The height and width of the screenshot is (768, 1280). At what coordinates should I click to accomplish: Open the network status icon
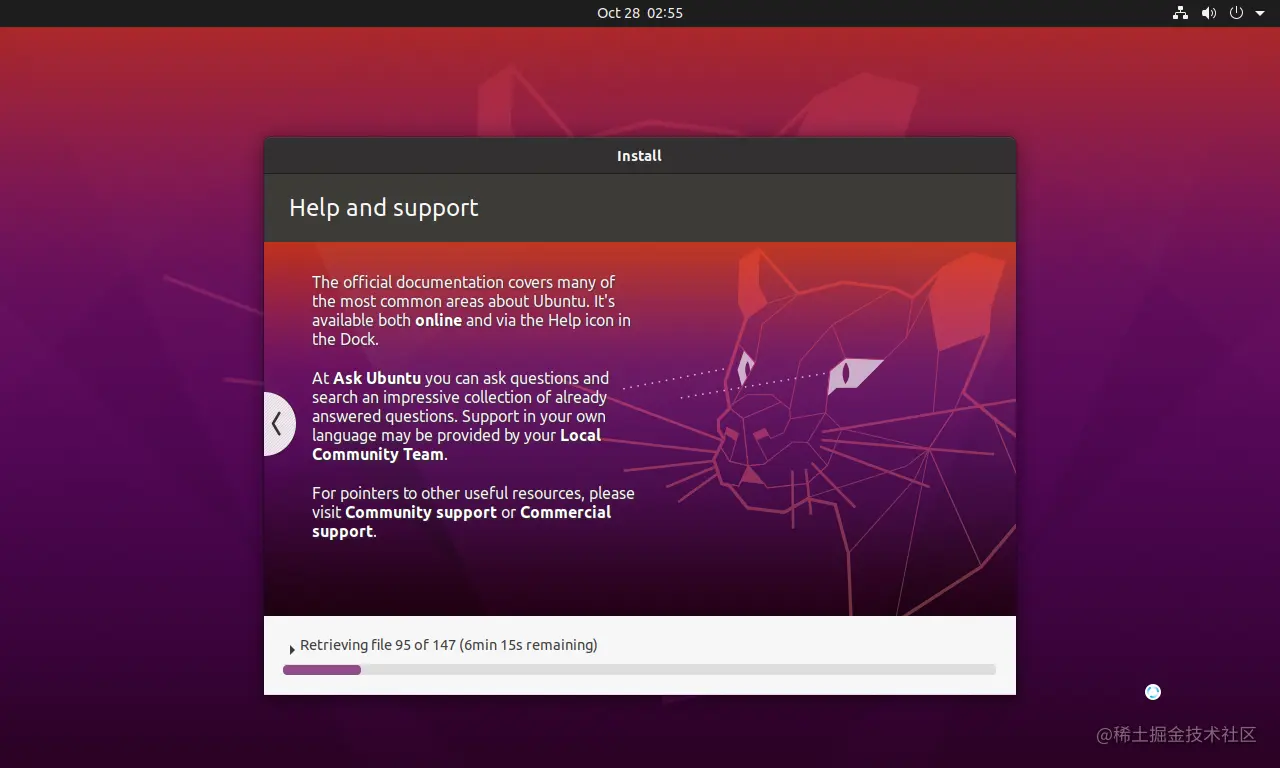(1180, 13)
